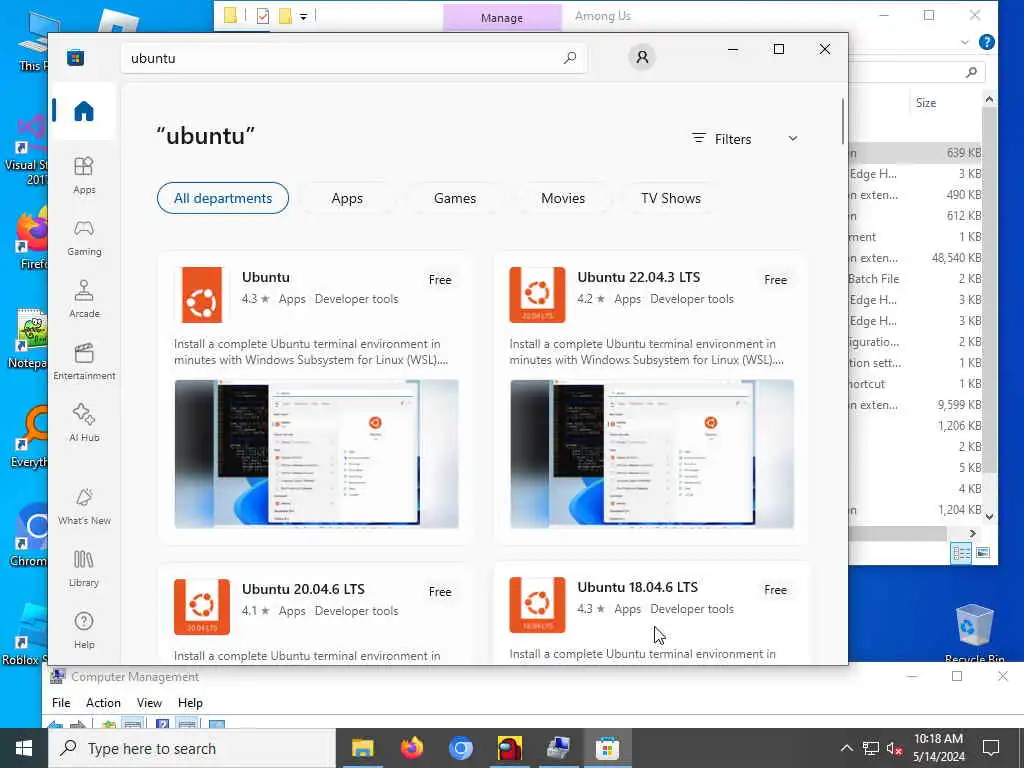This screenshot has height=768, width=1024.
Task: Click the Ubuntu 20.04.6 LTS app icon
Action: pyautogui.click(x=202, y=607)
